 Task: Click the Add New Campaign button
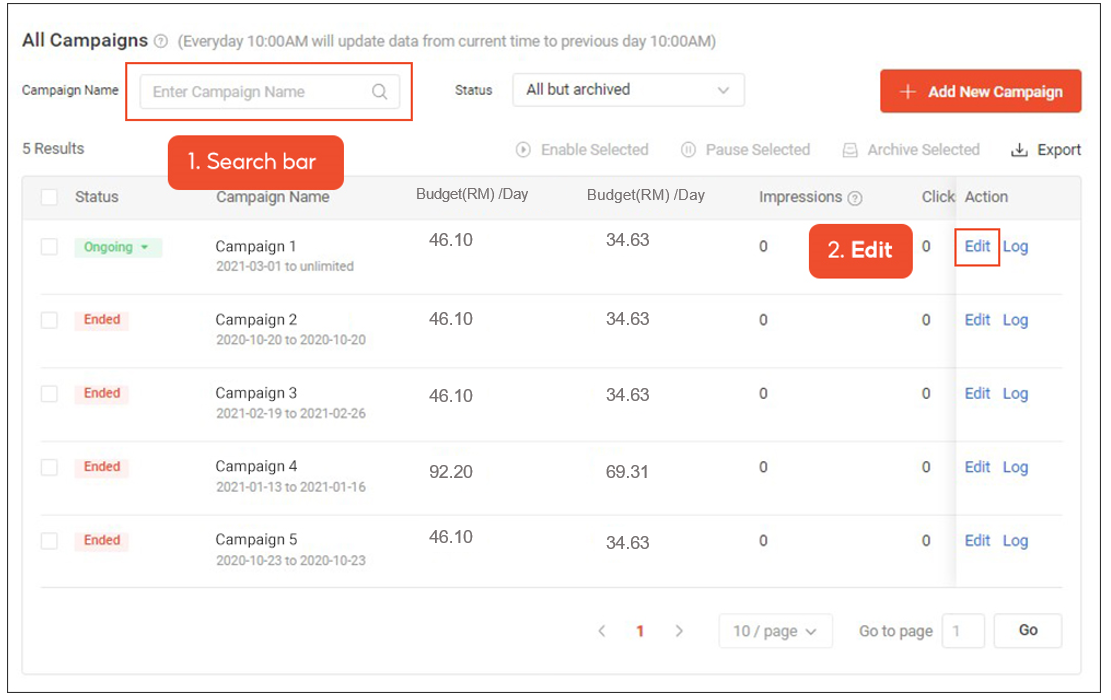click(x=980, y=91)
